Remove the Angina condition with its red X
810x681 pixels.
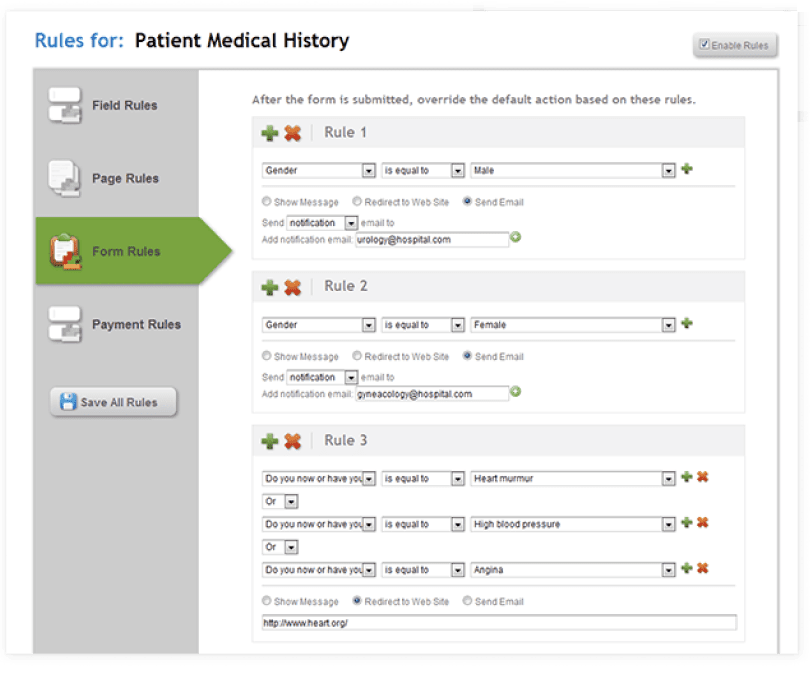(703, 568)
